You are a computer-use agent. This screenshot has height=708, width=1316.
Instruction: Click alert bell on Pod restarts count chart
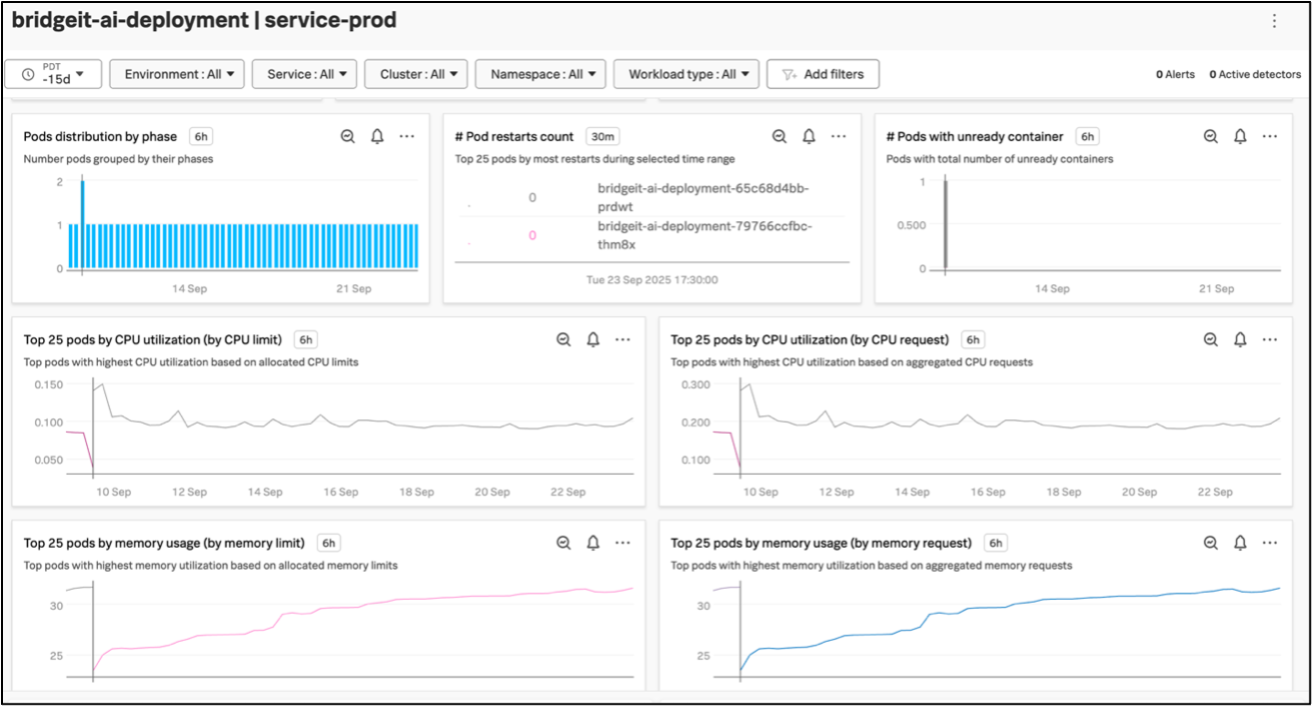click(809, 137)
